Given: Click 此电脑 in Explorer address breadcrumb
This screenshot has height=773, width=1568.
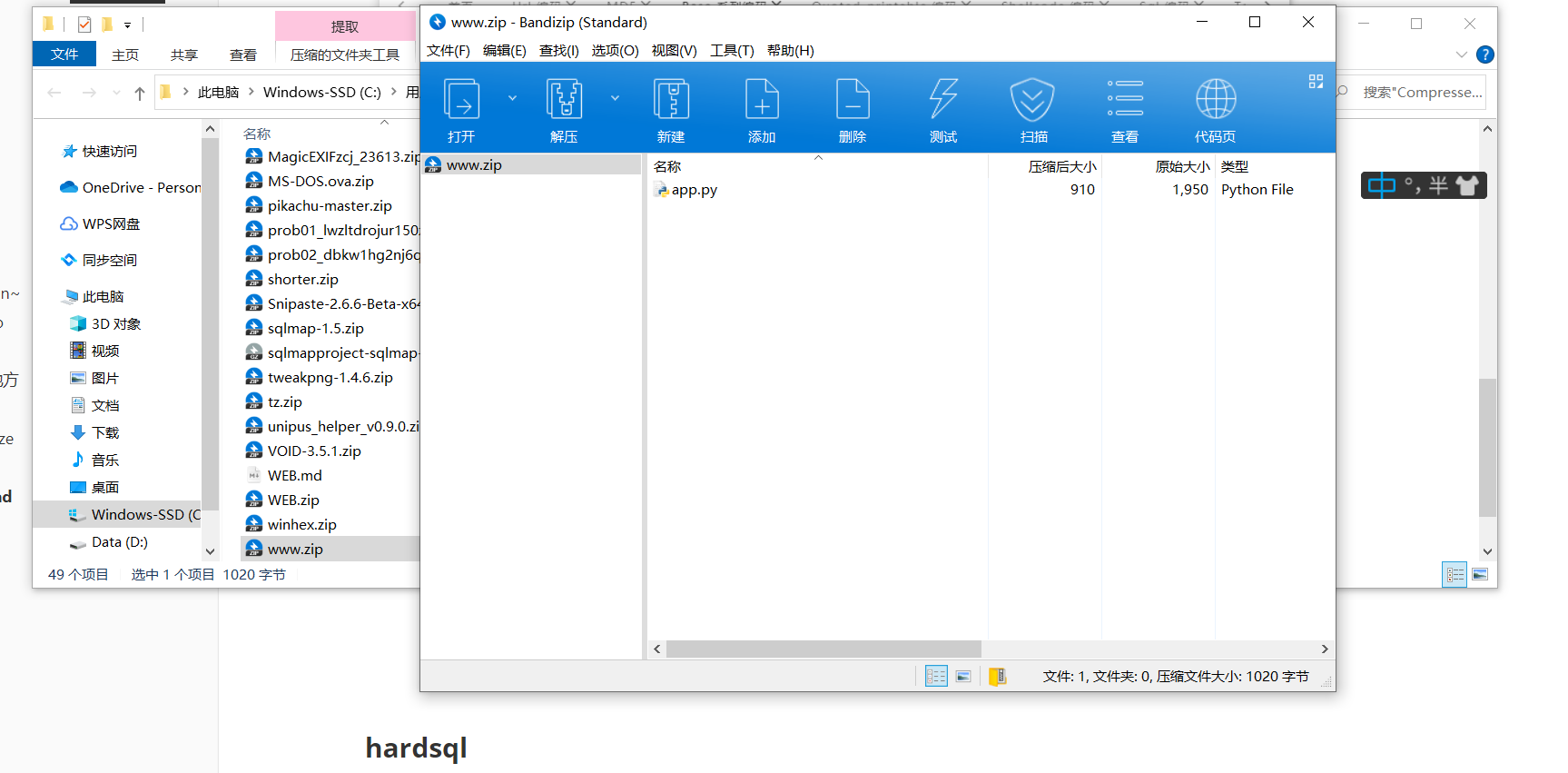Looking at the screenshot, I should point(218,93).
